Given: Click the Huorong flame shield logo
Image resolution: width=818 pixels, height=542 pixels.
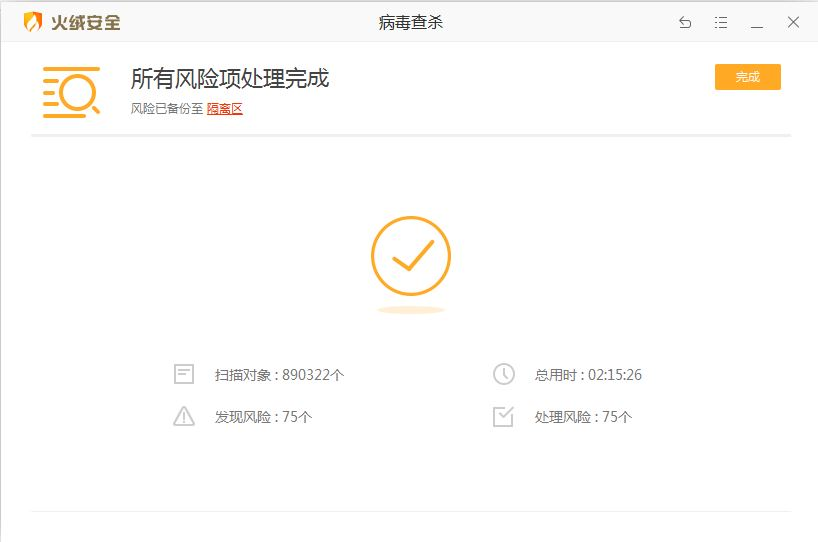Looking at the screenshot, I should coord(34,22).
